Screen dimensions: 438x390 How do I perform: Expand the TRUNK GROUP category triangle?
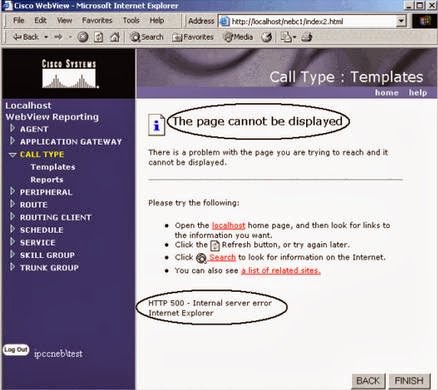point(12,267)
